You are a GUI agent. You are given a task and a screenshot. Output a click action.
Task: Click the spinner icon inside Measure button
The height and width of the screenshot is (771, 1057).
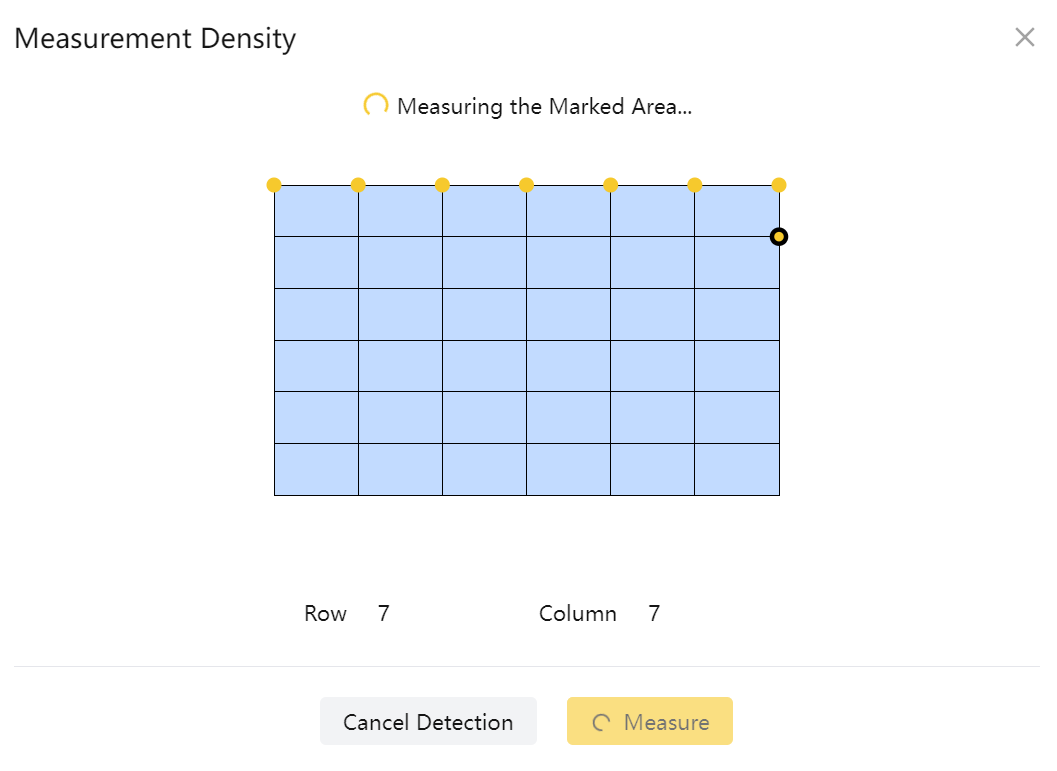pyautogui.click(x=601, y=722)
